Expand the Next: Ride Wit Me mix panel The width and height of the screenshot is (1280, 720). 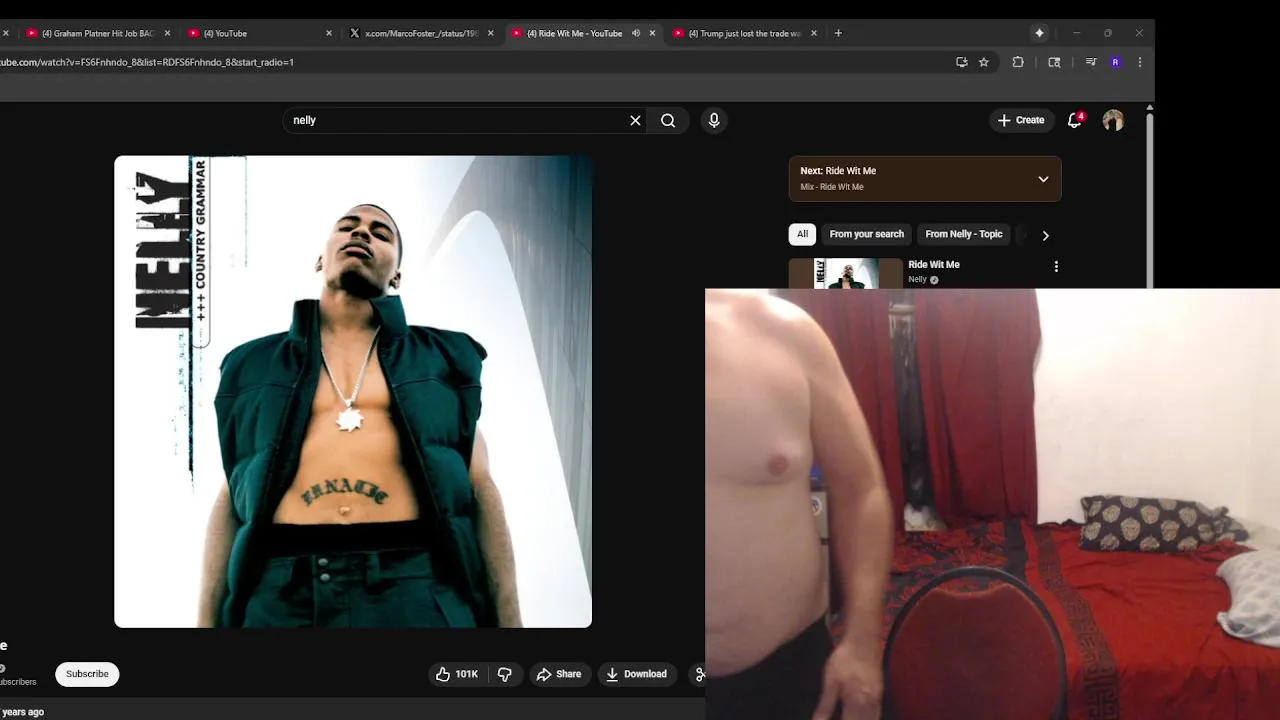1043,179
